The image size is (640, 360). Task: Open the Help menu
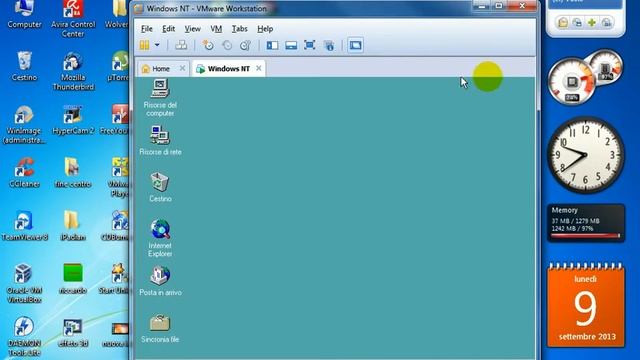tap(265, 29)
